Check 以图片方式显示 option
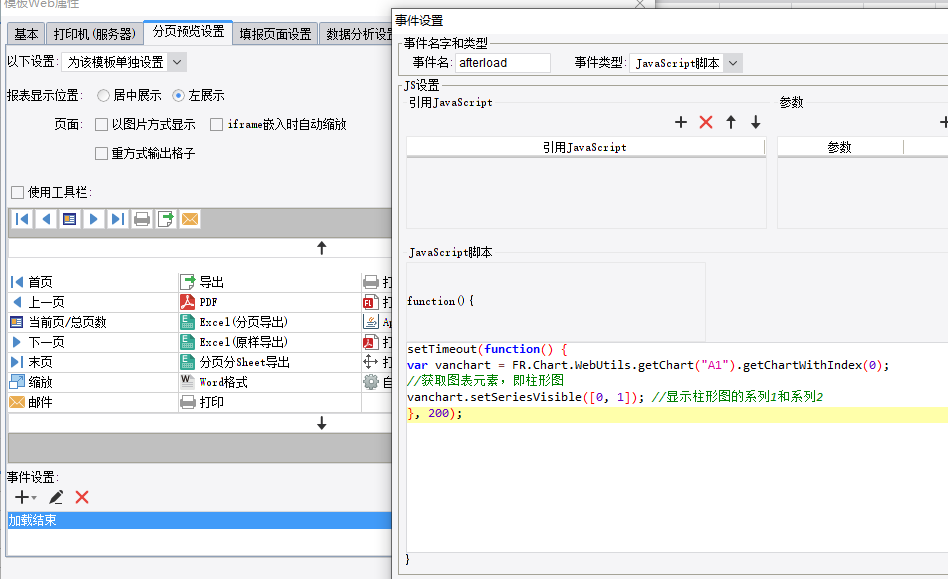The width and height of the screenshot is (948, 579). tap(102, 125)
